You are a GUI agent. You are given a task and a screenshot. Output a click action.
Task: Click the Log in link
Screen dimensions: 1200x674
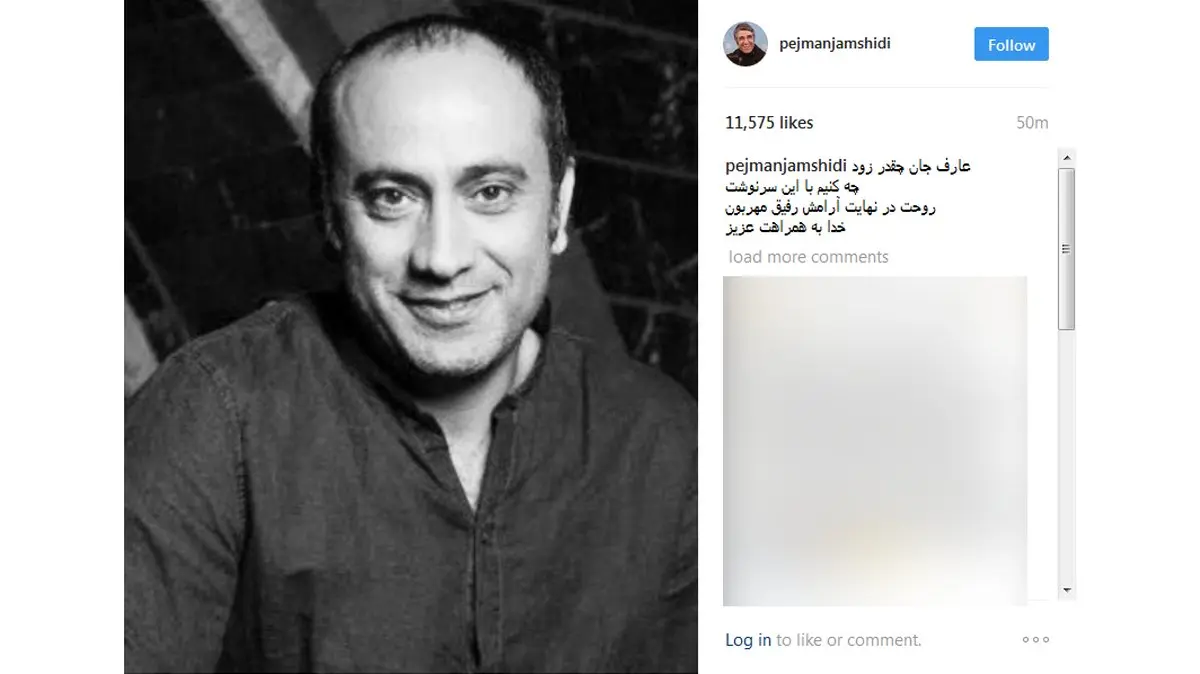748,640
